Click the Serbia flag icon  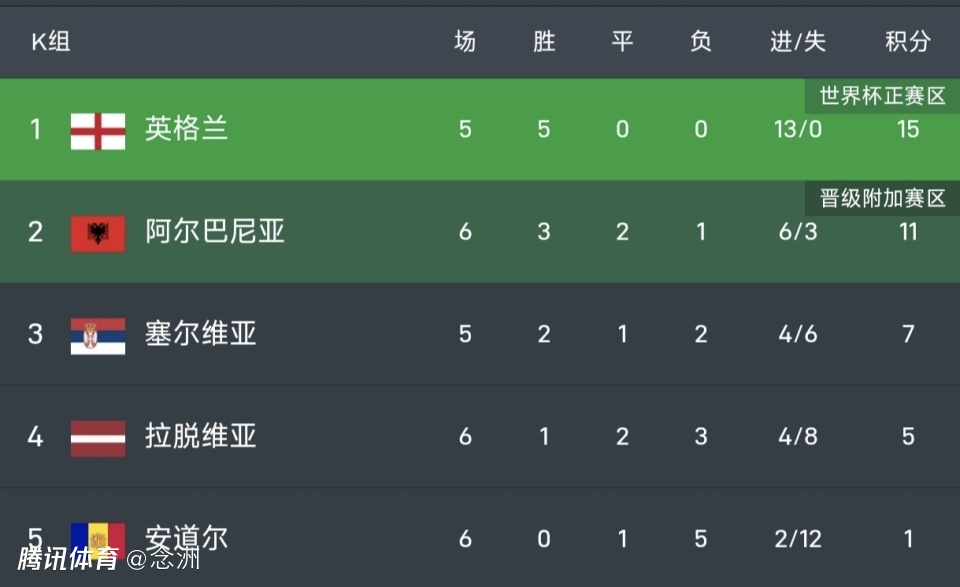coord(98,335)
